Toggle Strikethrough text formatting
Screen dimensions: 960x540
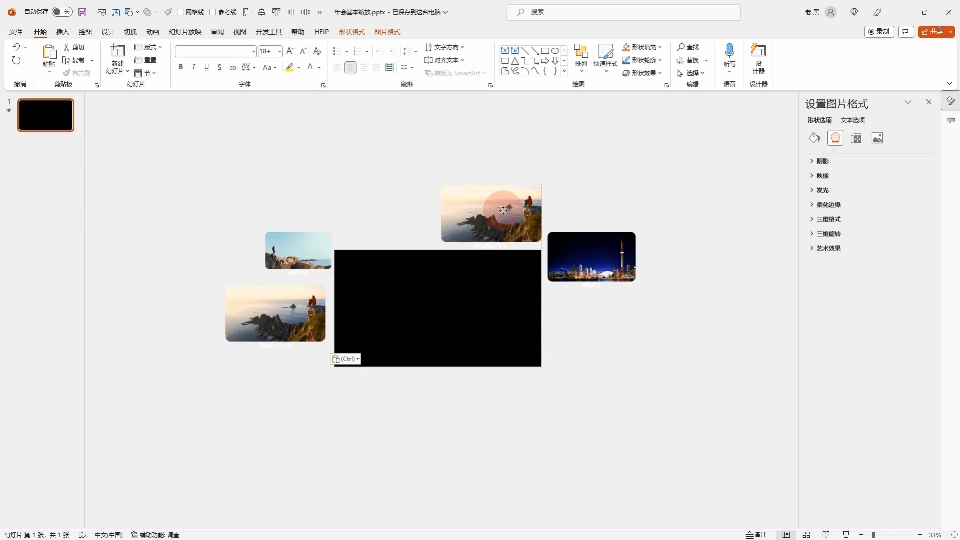pos(232,67)
